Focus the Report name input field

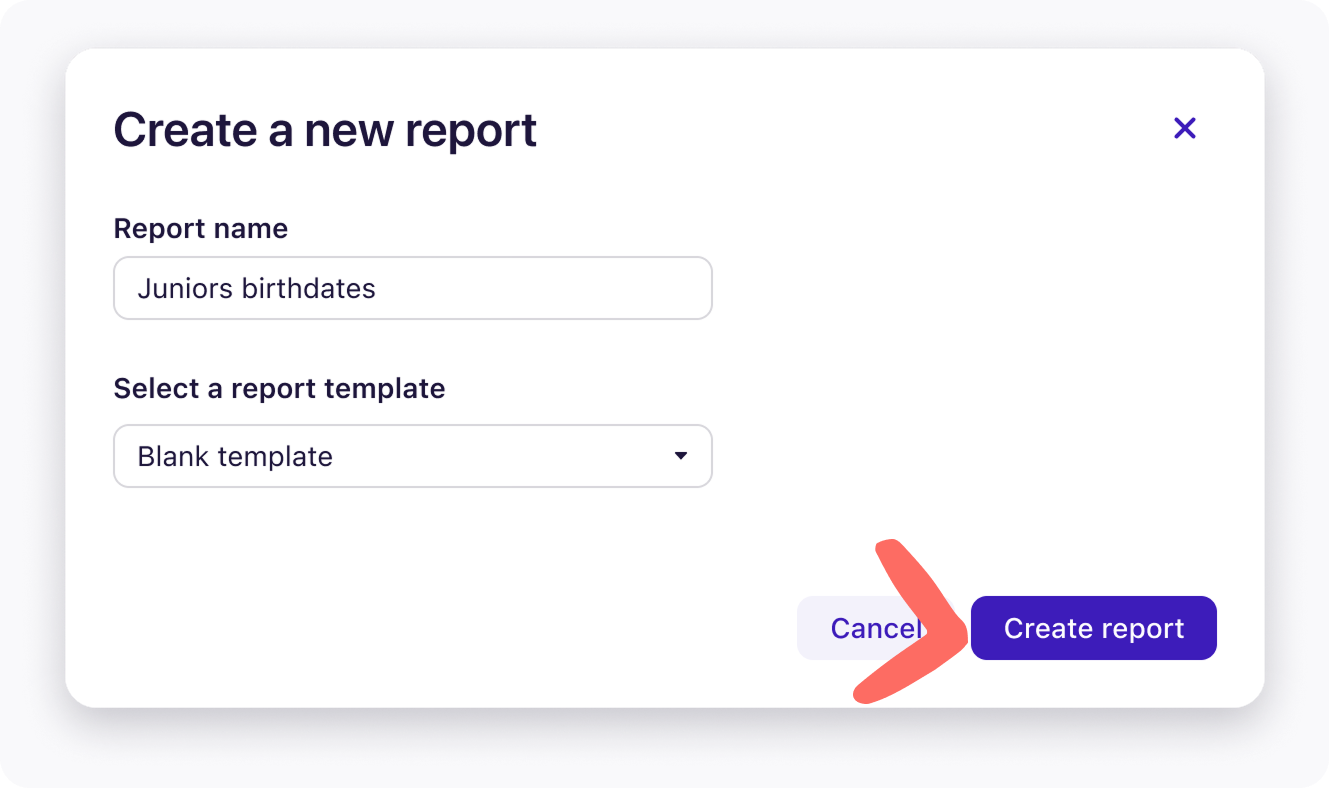(x=412, y=288)
